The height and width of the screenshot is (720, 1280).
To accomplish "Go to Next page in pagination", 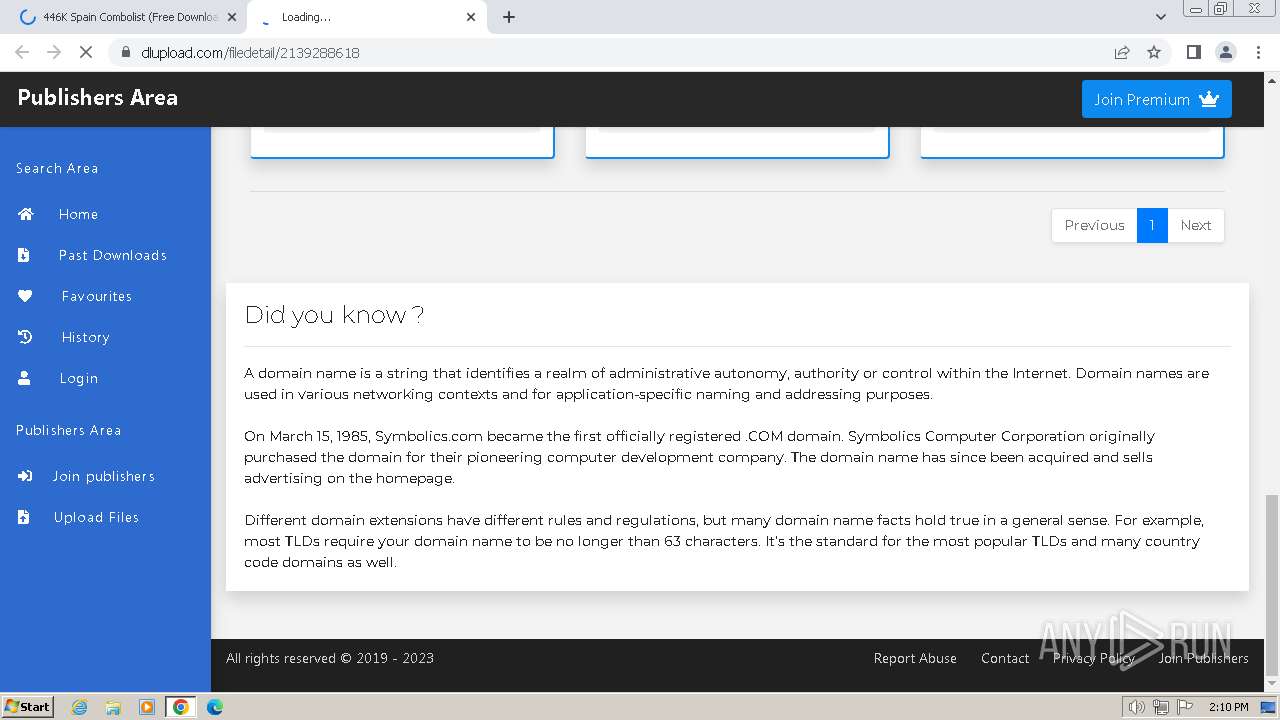I will [1195, 225].
